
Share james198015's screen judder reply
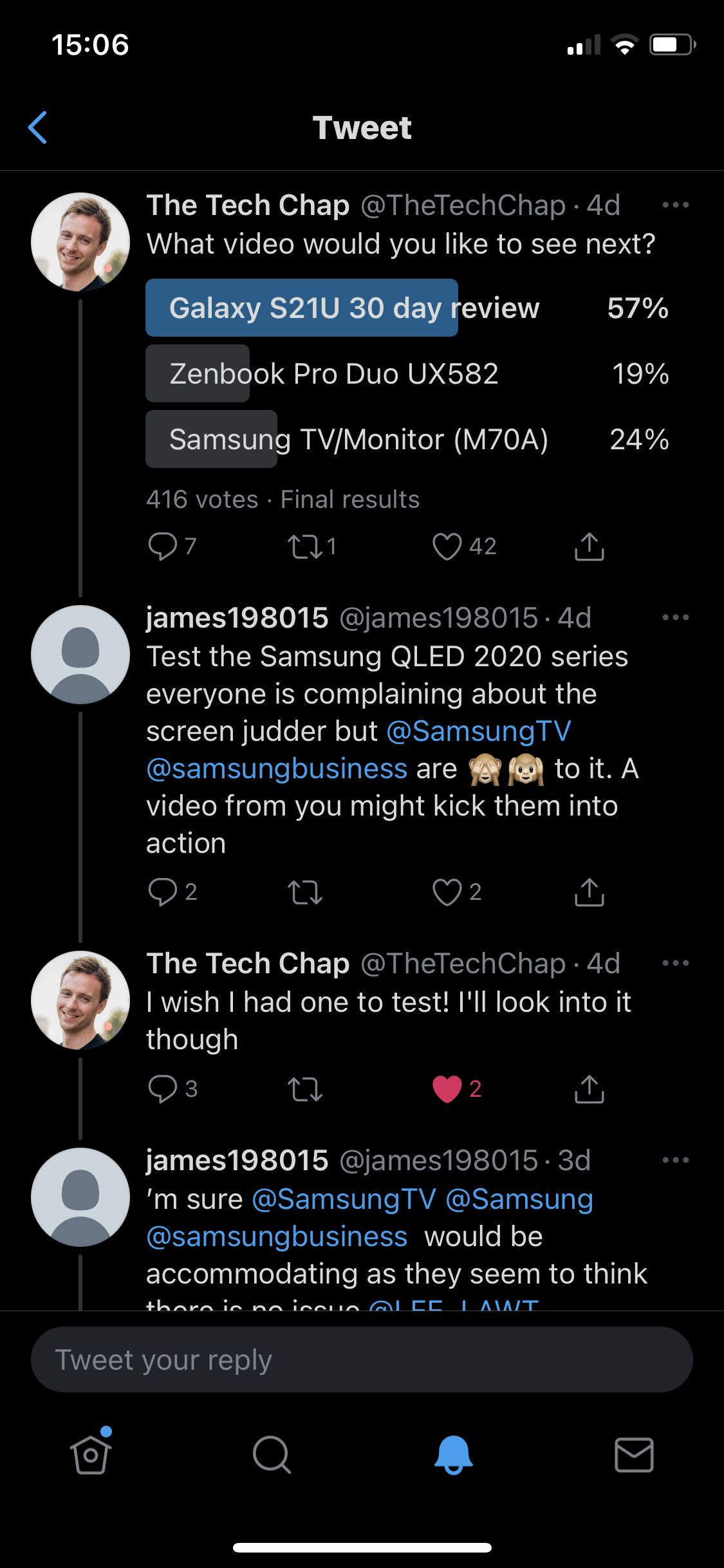589,892
